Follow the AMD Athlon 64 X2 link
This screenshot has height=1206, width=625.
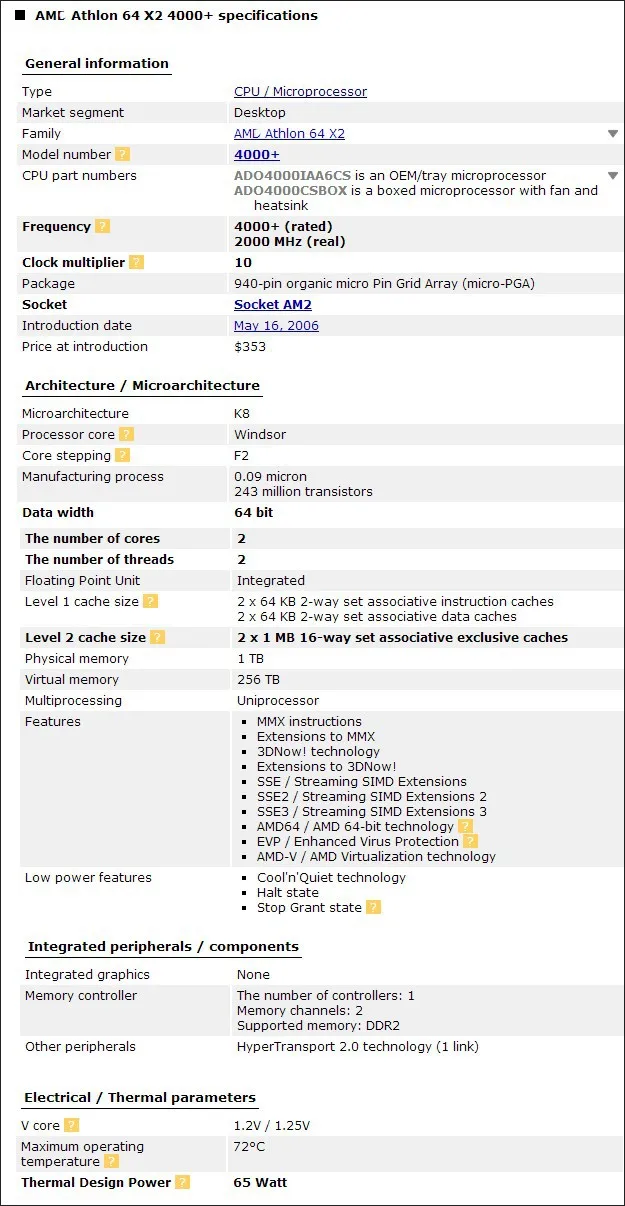(289, 133)
